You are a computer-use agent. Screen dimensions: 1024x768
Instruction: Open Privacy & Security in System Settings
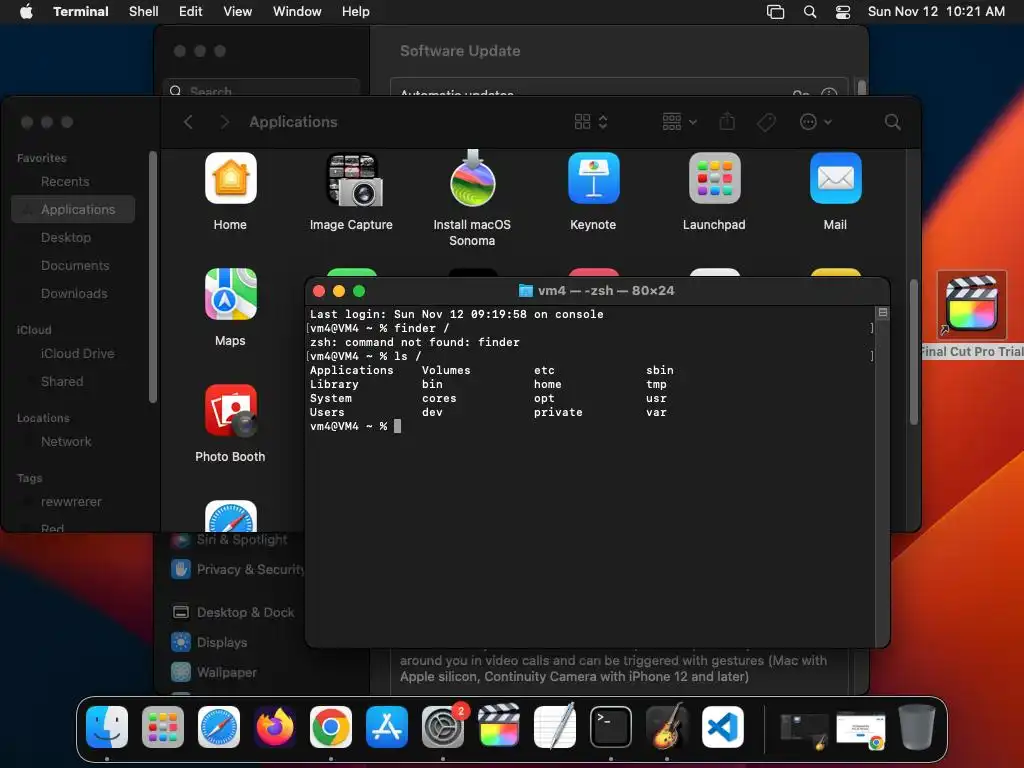pyautogui.click(x=238, y=569)
